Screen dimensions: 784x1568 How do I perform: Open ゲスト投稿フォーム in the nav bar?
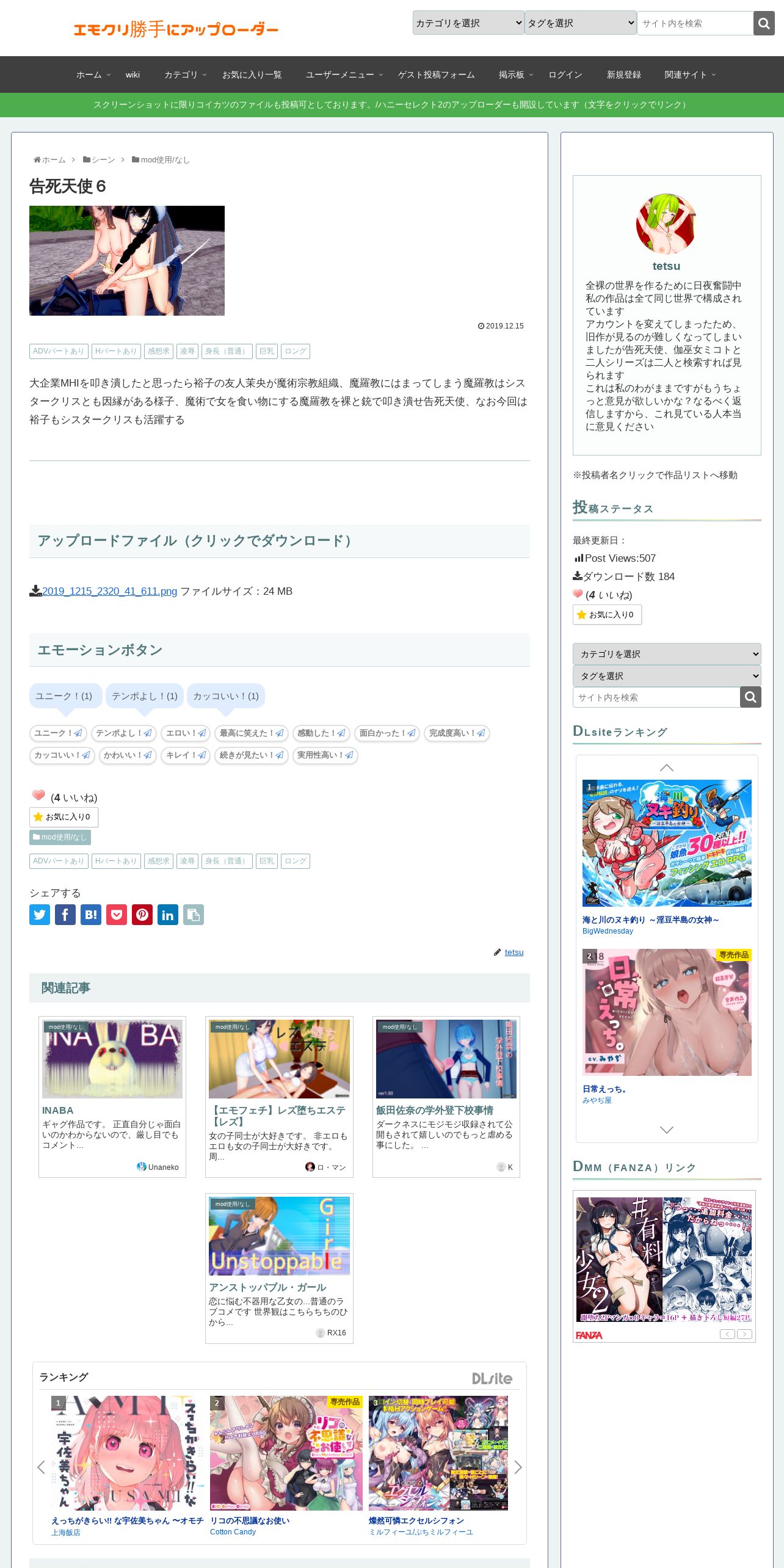pos(436,74)
